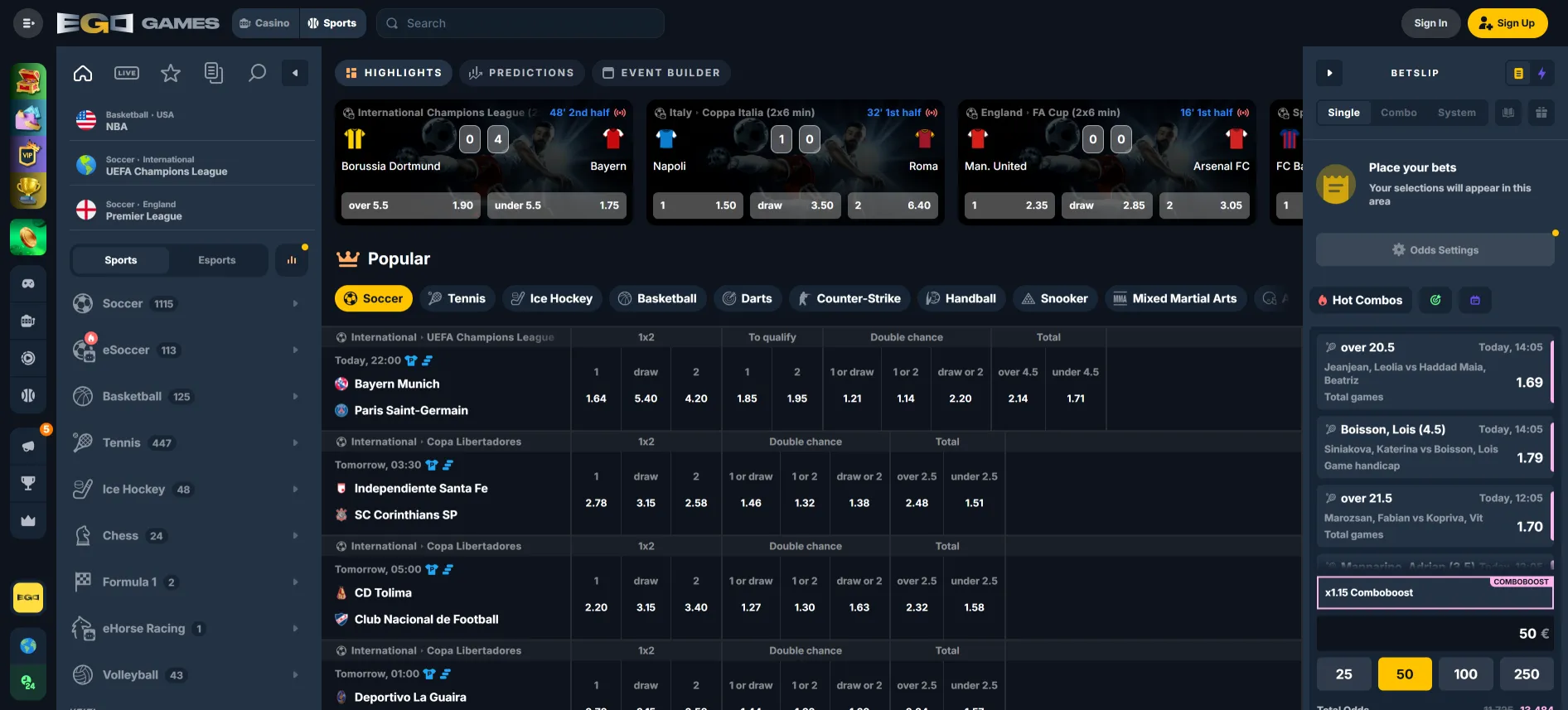This screenshot has height=710, width=1568.
Task: Open favorites star icon
Action: pos(171,73)
